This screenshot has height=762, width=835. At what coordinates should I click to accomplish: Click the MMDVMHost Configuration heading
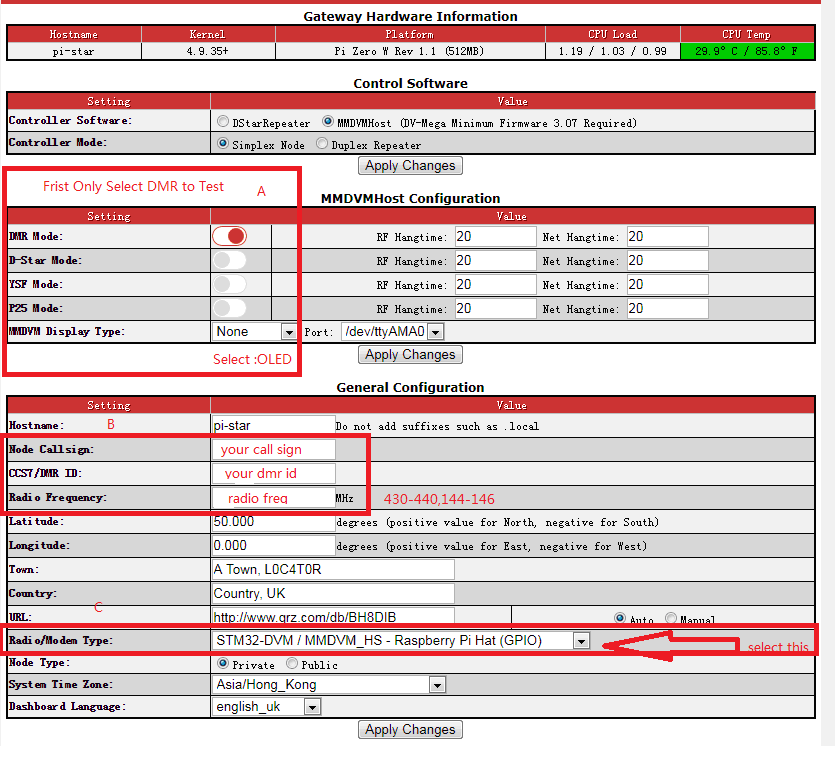click(410, 198)
